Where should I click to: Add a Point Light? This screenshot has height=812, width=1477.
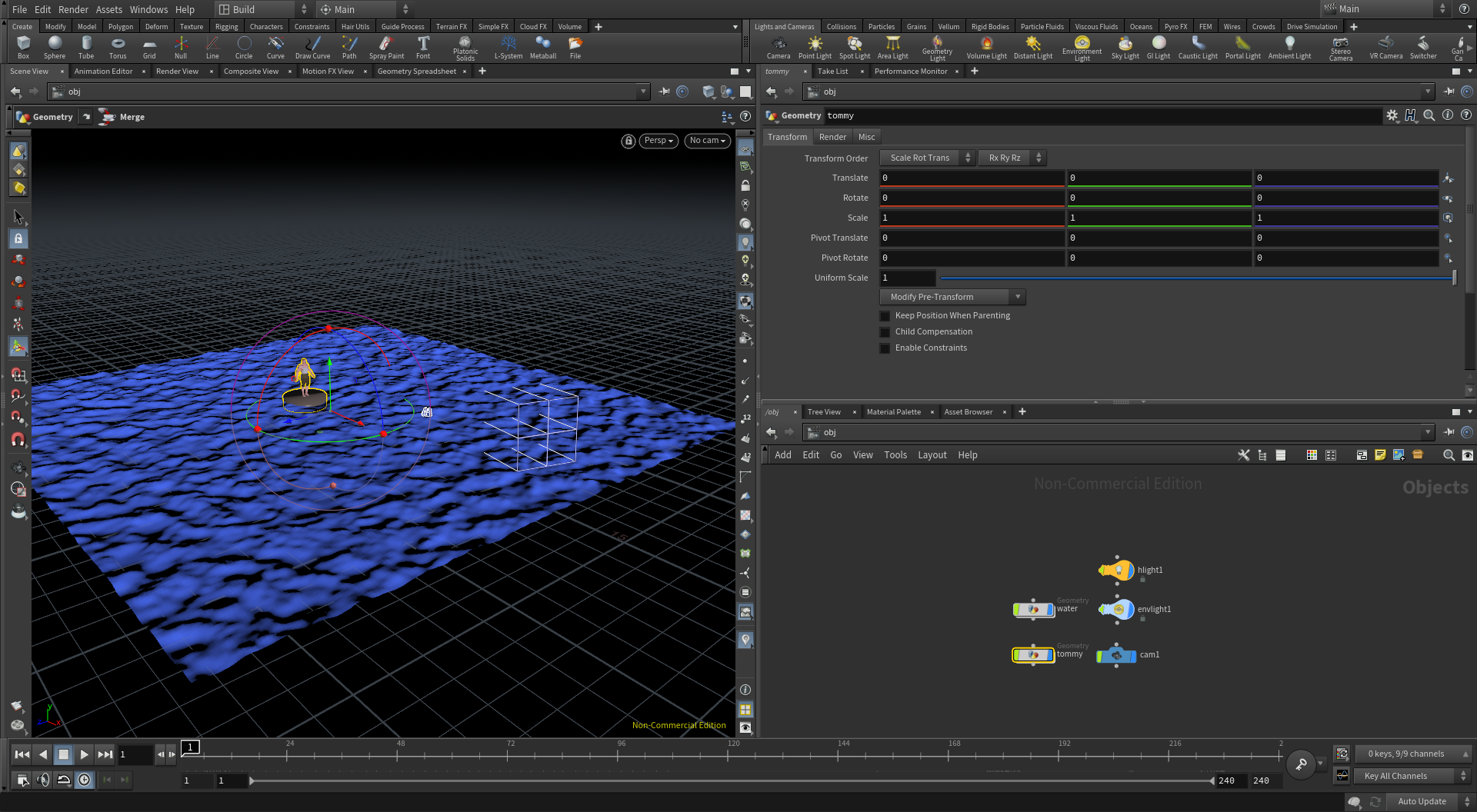click(x=815, y=47)
